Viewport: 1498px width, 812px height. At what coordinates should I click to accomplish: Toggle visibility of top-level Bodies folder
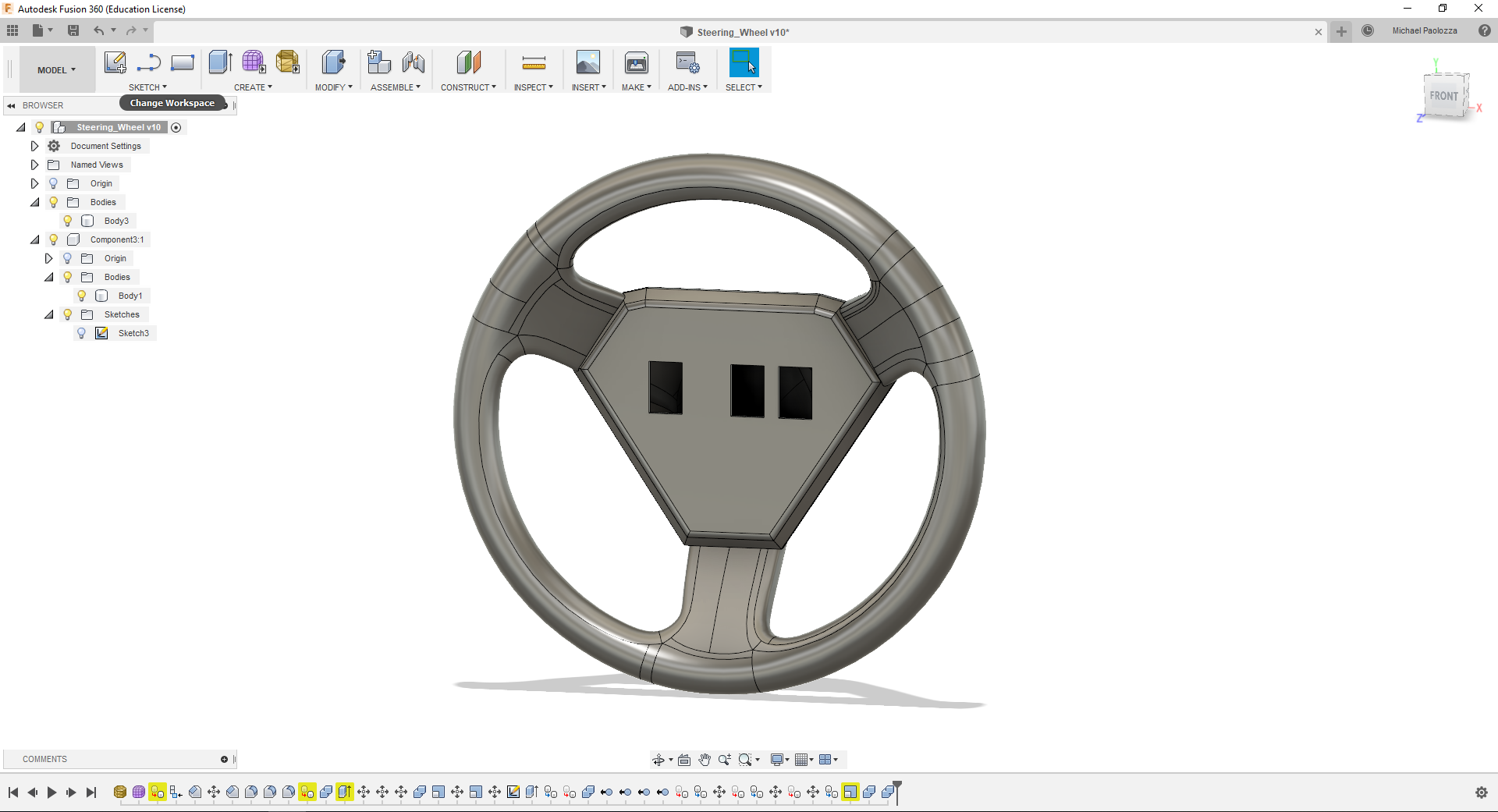click(54, 202)
